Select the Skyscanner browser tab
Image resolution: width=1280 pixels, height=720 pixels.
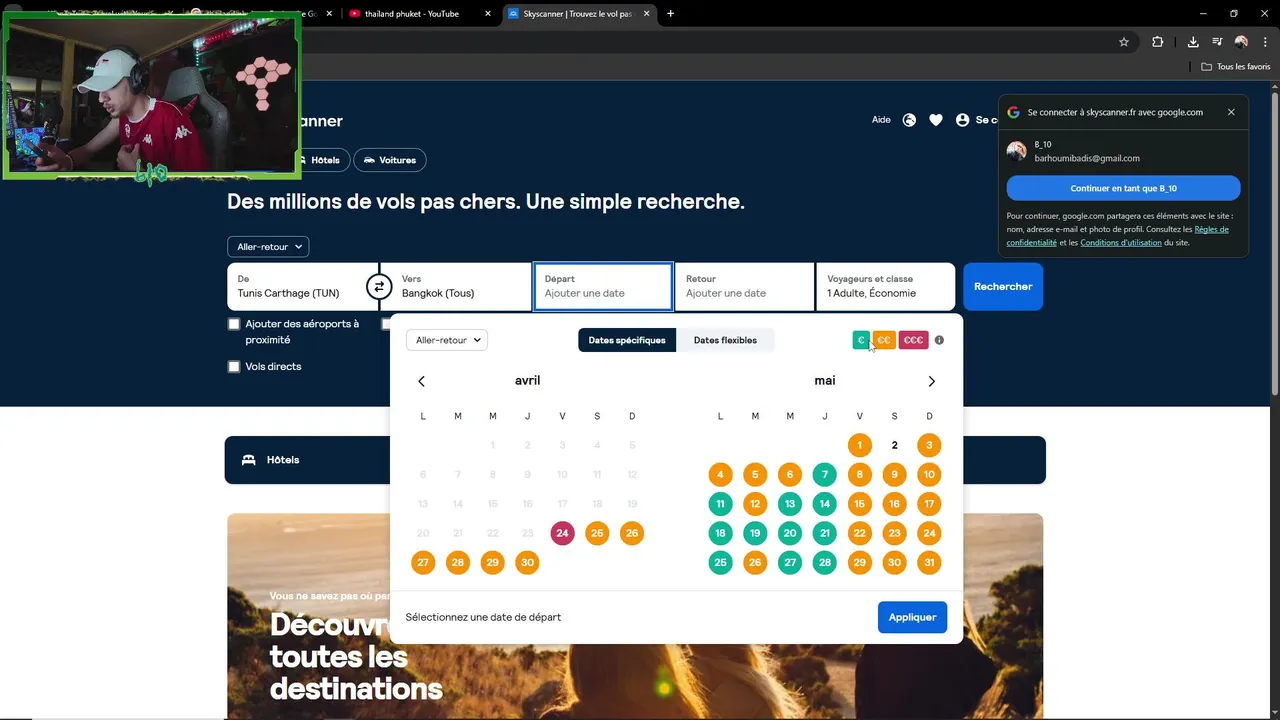(578, 14)
